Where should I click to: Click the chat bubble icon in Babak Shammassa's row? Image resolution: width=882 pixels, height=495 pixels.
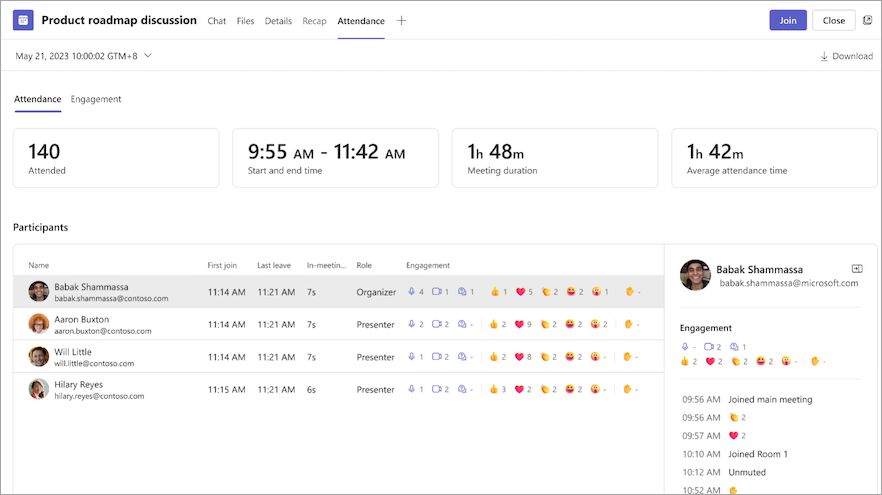pos(462,292)
